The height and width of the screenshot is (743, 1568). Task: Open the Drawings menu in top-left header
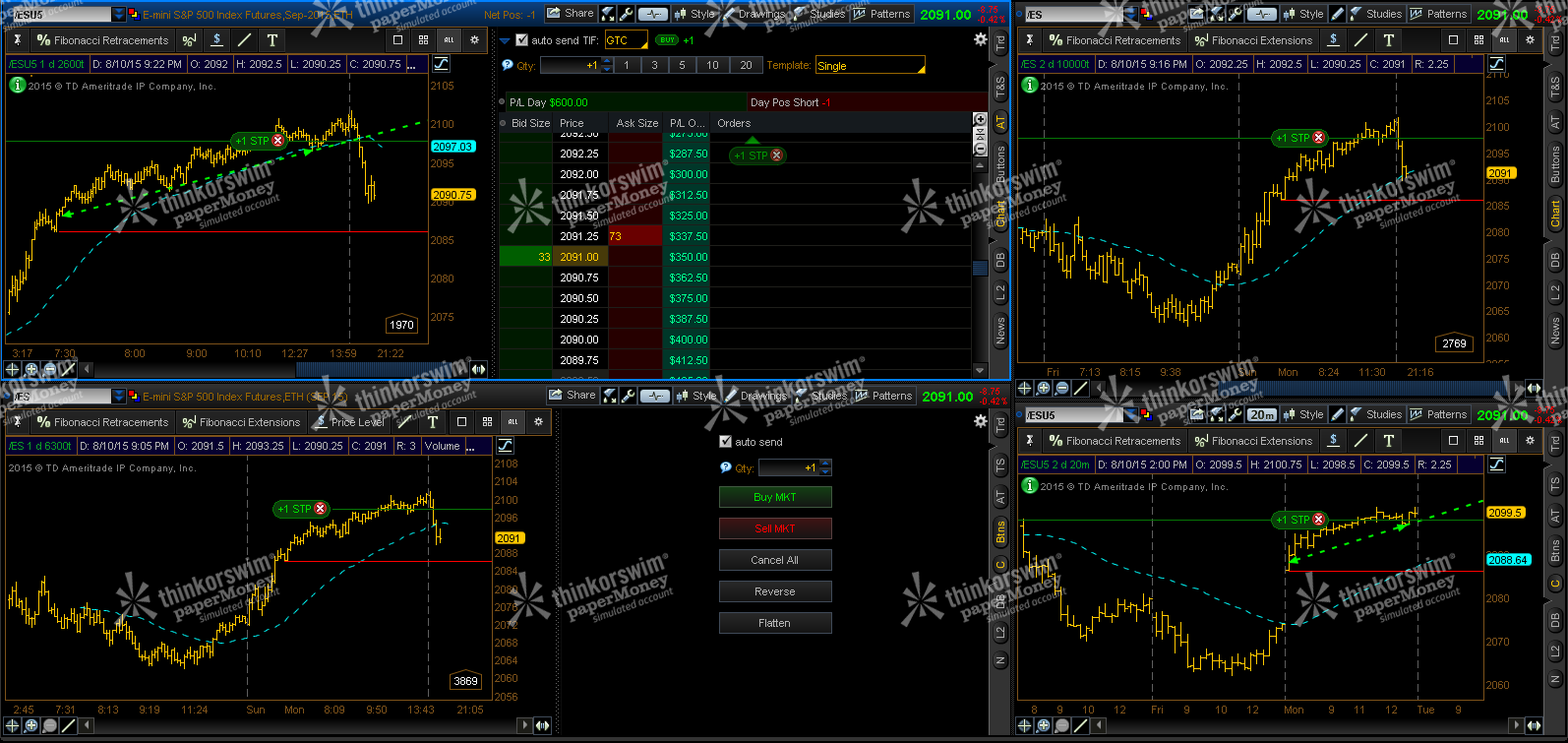coord(754,14)
